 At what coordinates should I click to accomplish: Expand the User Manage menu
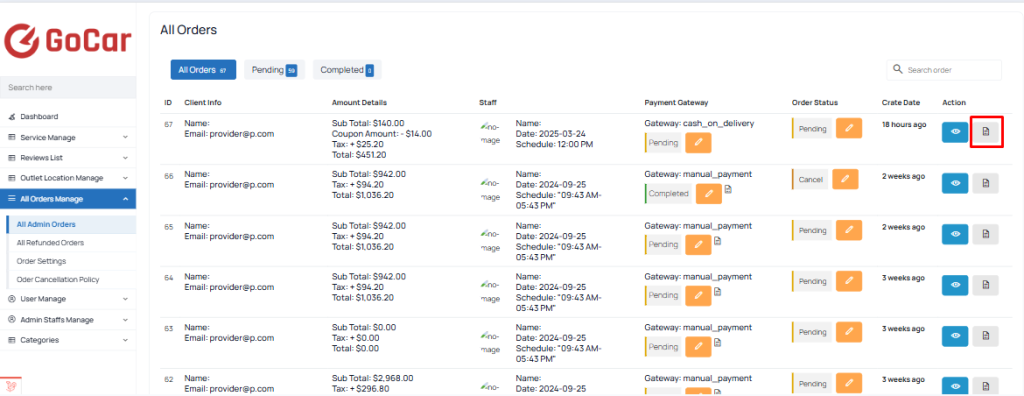pyautogui.click(x=68, y=299)
